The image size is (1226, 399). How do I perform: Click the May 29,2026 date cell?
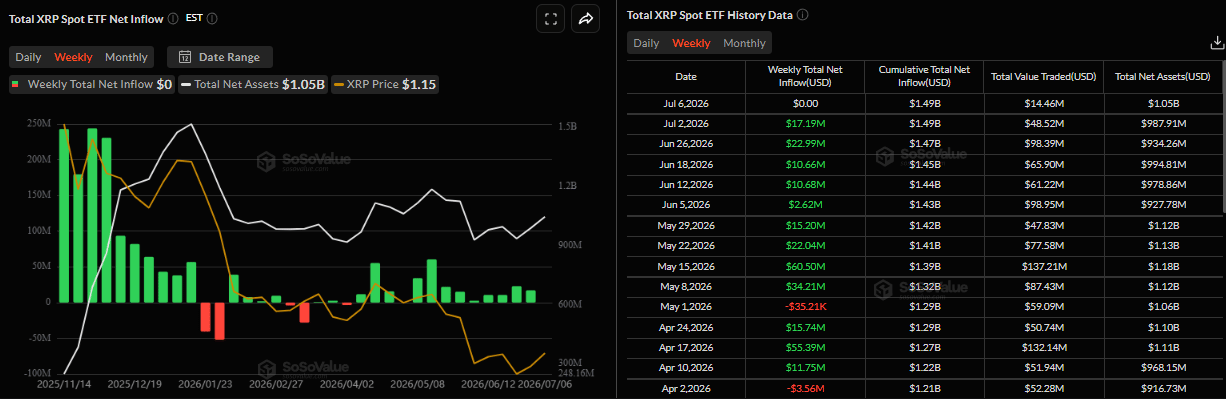pos(686,226)
